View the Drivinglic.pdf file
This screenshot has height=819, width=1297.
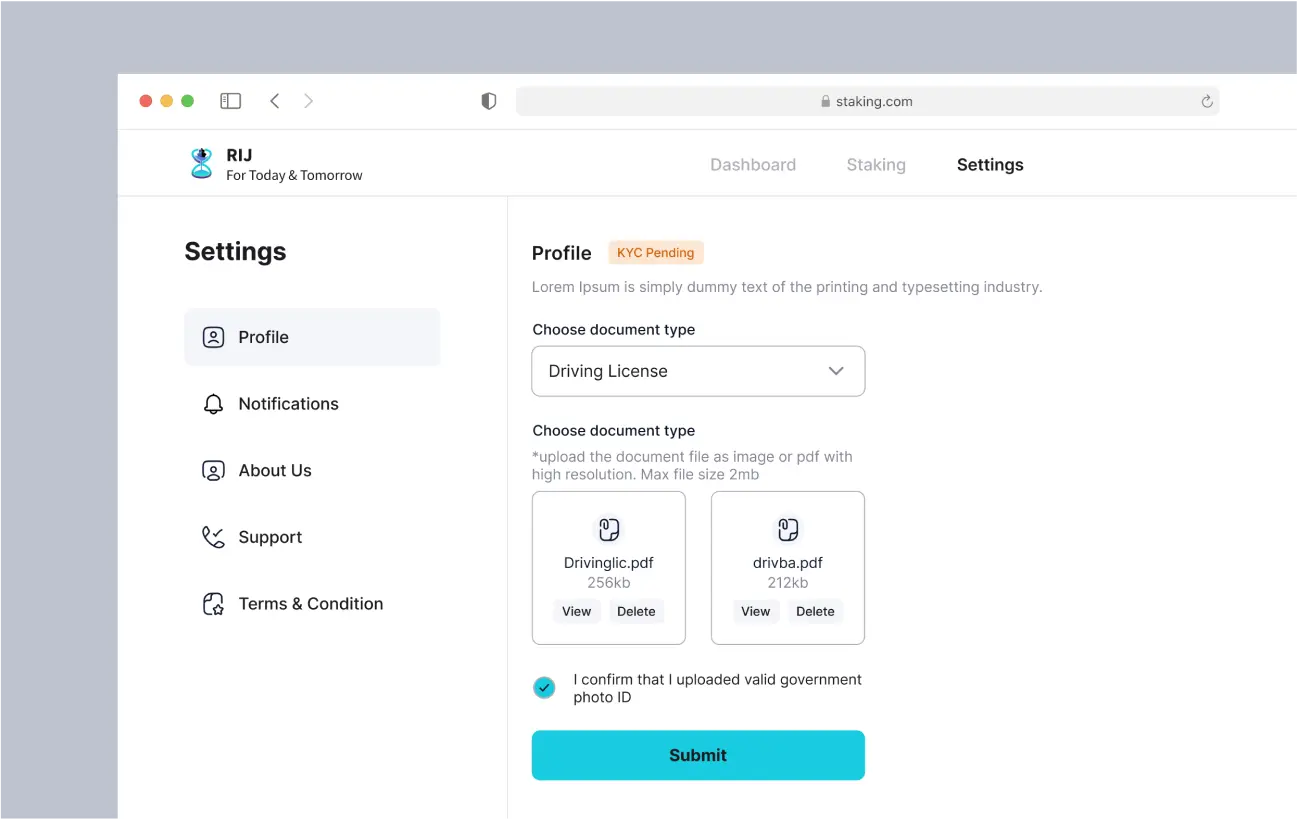pyautogui.click(x=577, y=612)
